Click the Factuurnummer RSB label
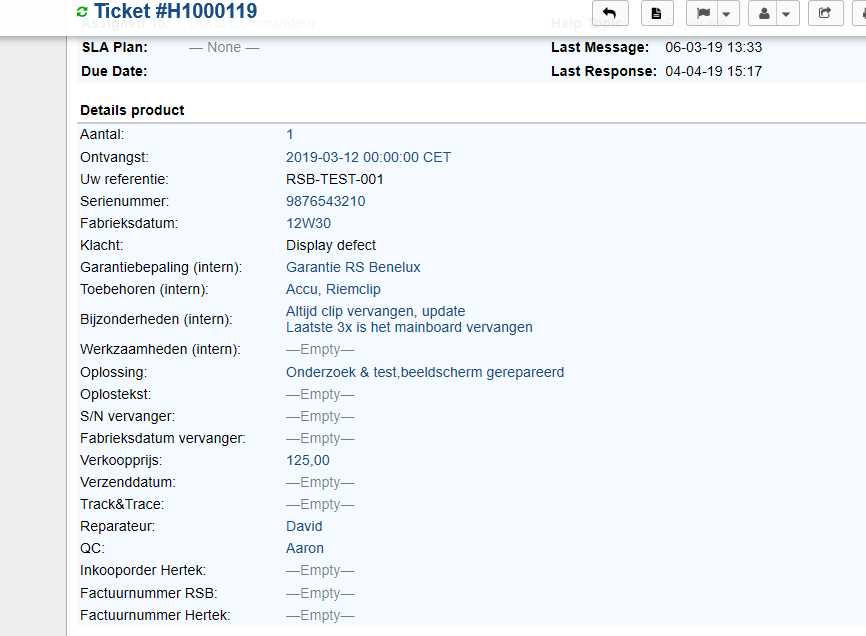The height and width of the screenshot is (636, 866). pos(149,593)
